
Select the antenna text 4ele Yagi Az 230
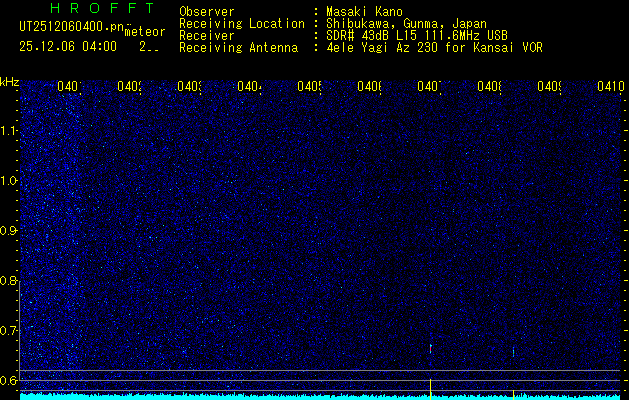pos(382,48)
